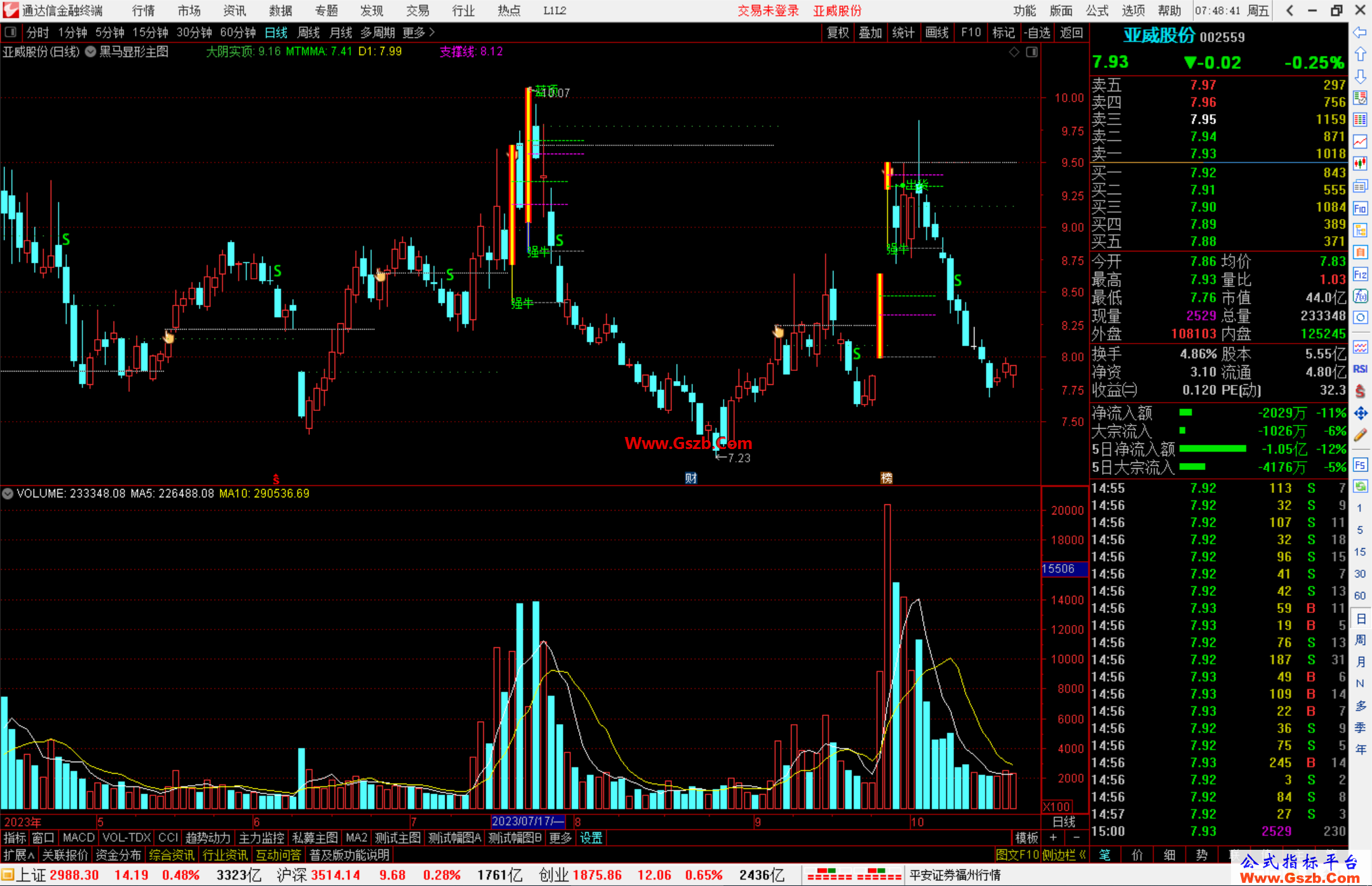
Task: Open the f(x) formula icon
Action: click(x=1360, y=296)
